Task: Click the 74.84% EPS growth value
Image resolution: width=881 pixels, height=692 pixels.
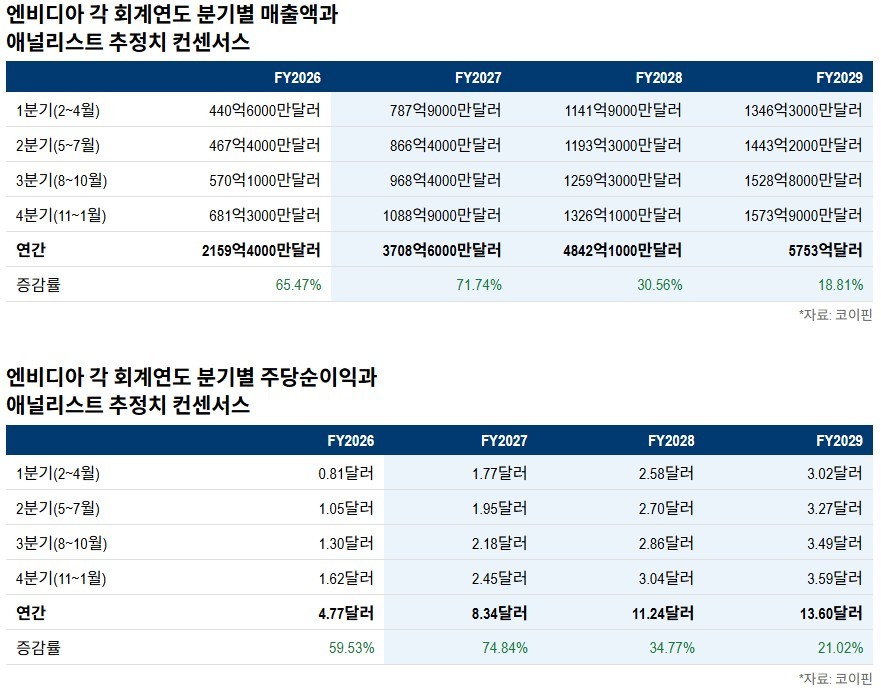Action: (505, 648)
